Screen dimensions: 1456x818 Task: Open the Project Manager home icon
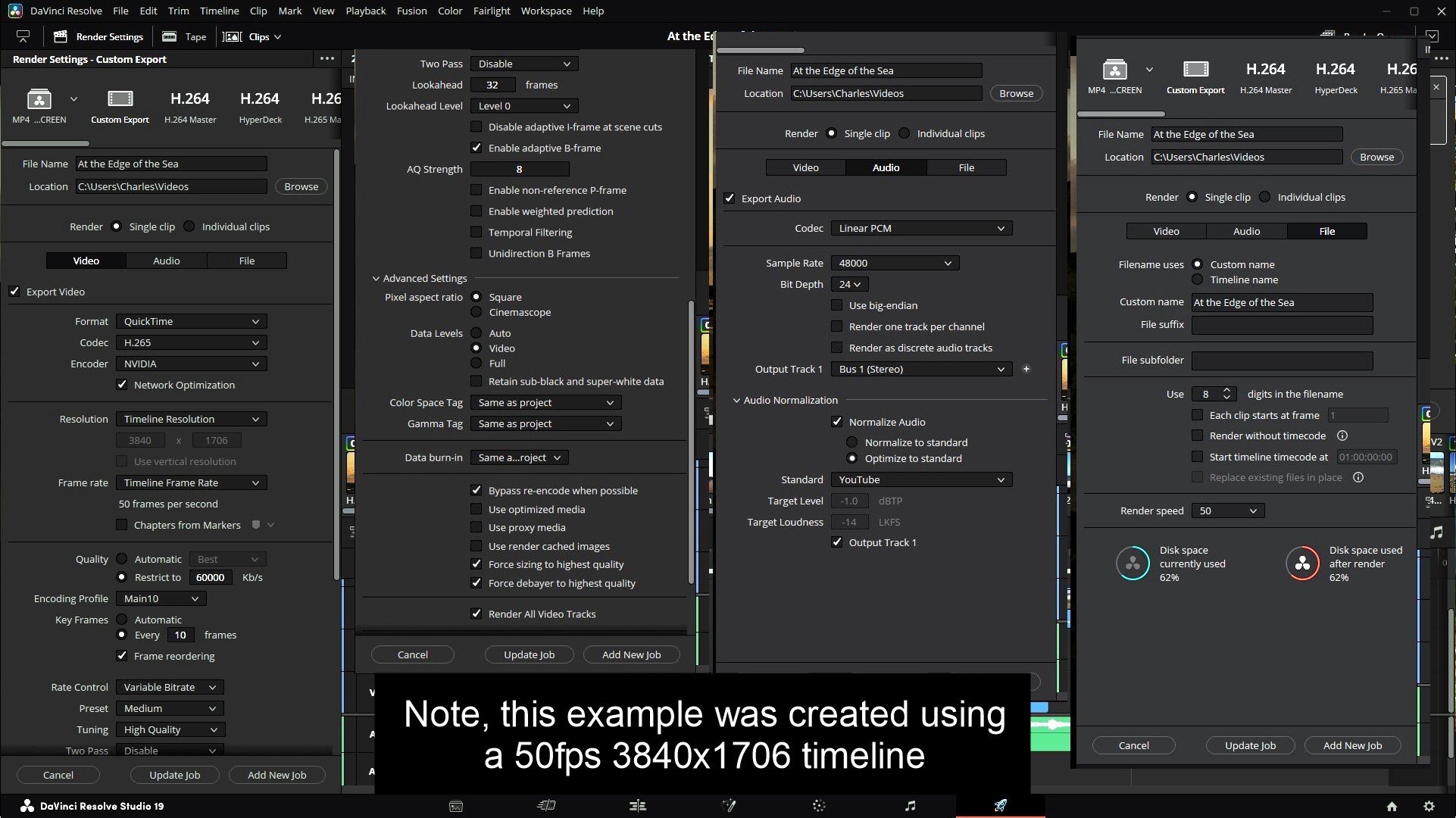pos(1392,807)
